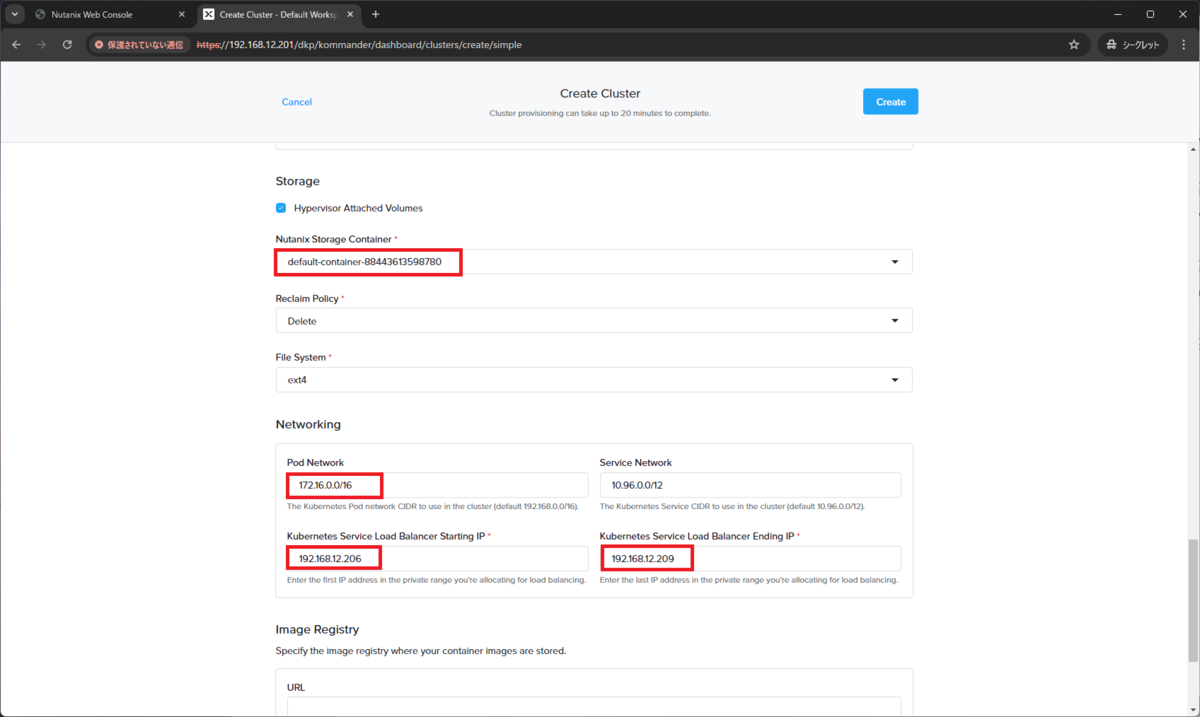Click the Service Network label
The height and width of the screenshot is (717, 1200).
coord(635,462)
